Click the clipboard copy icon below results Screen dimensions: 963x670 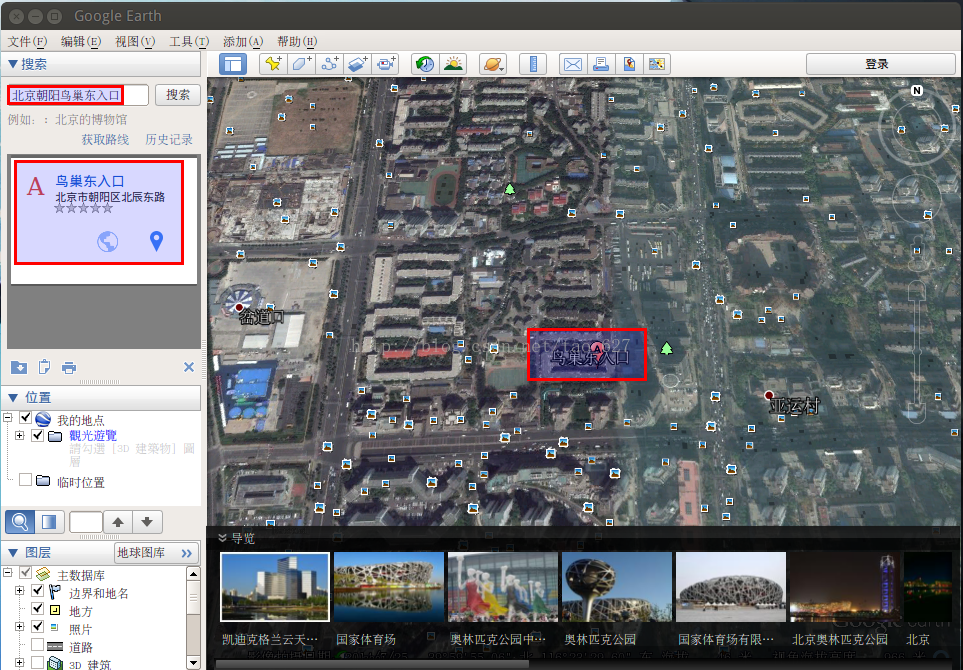coord(44,367)
